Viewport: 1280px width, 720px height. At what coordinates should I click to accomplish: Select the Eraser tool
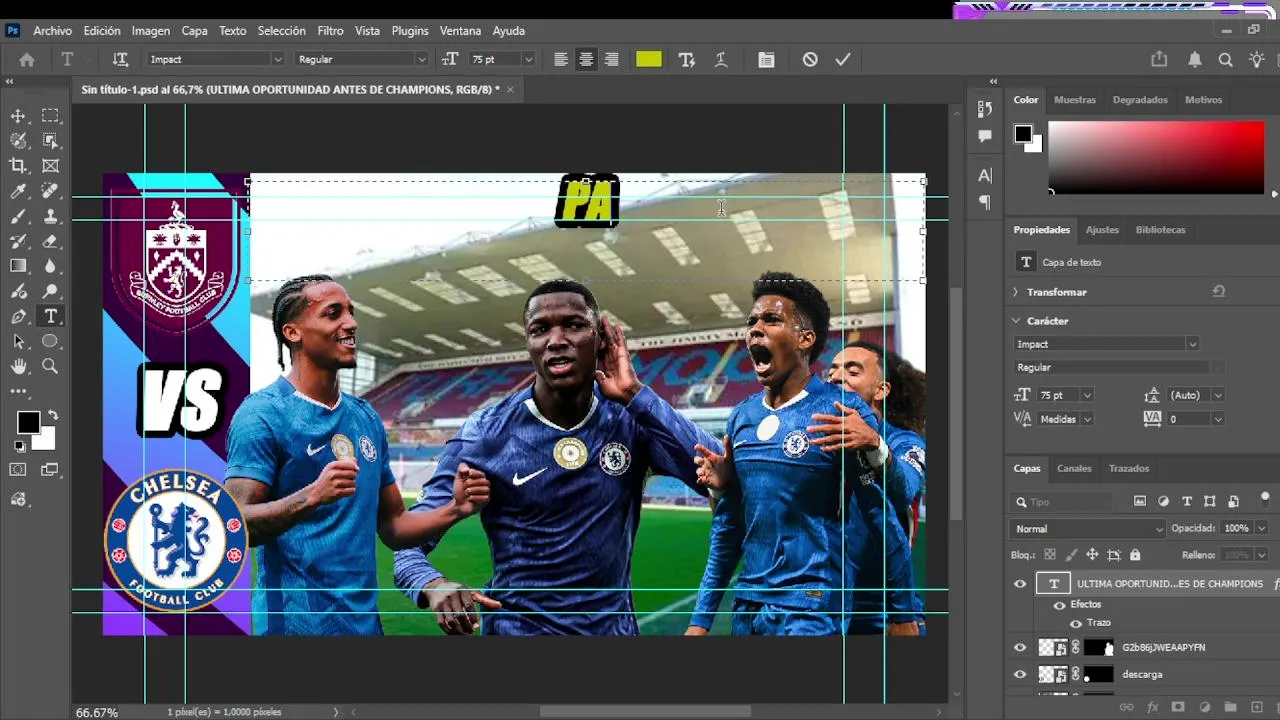(x=50, y=241)
